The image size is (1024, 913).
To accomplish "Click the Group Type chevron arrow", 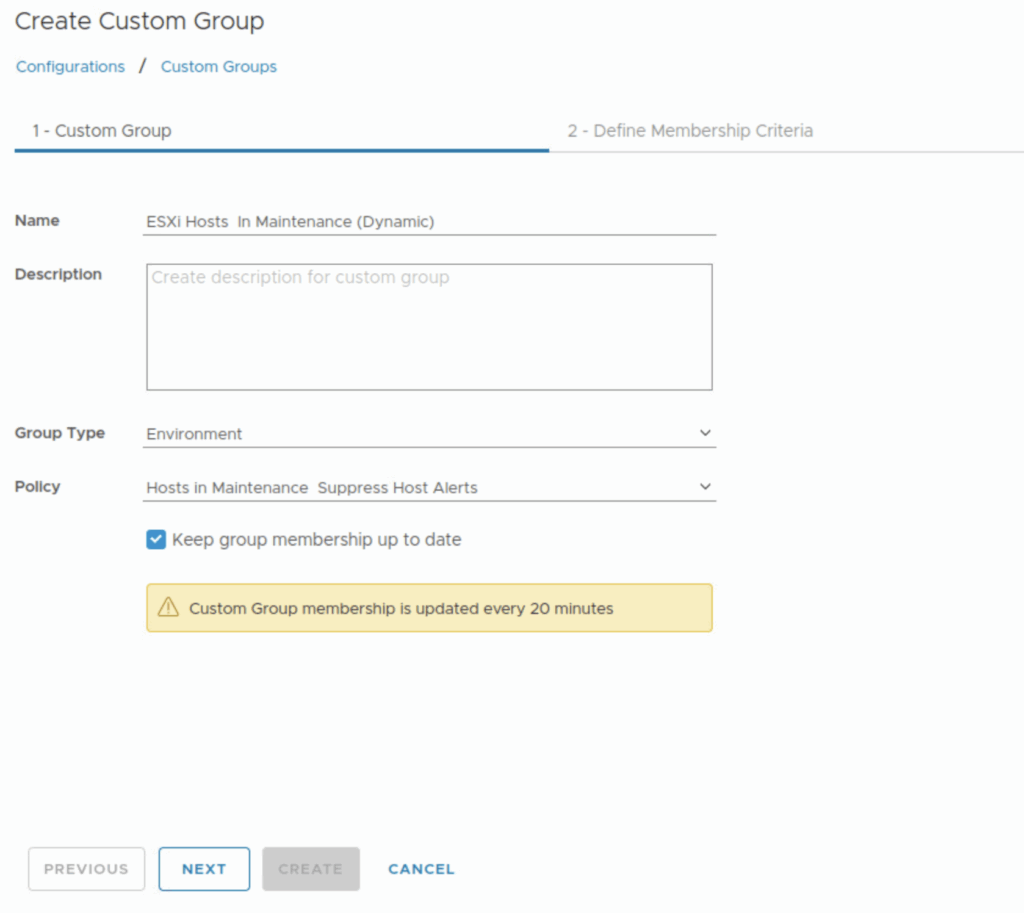I will pyautogui.click(x=705, y=434).
